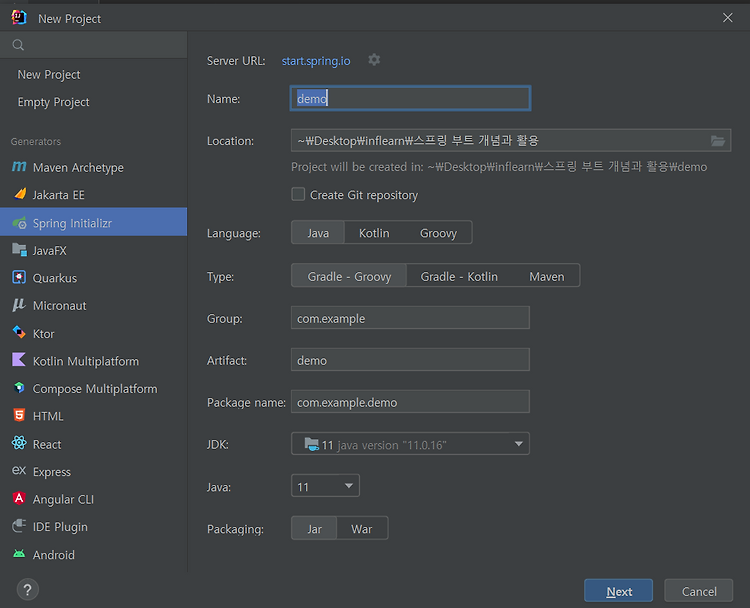This screenshot has height=608, width=750.
Task: Click the JavaFX generator icon
Action: 19,250
